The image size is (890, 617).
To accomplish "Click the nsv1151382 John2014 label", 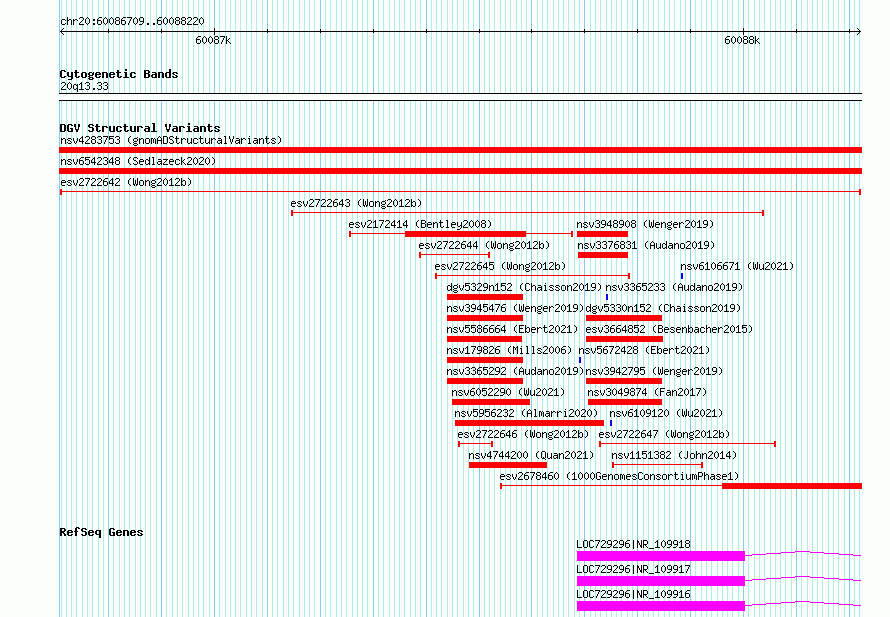I will pyautogui.click(x=674, y=455).
